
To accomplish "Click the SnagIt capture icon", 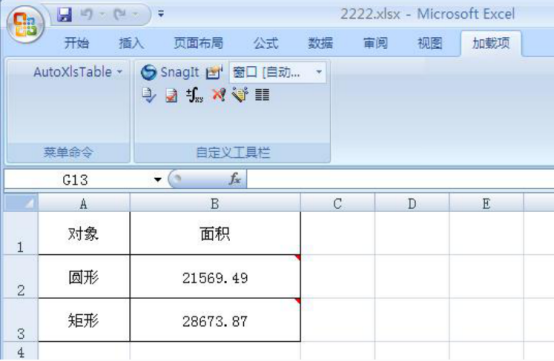I will pos(148,72).
